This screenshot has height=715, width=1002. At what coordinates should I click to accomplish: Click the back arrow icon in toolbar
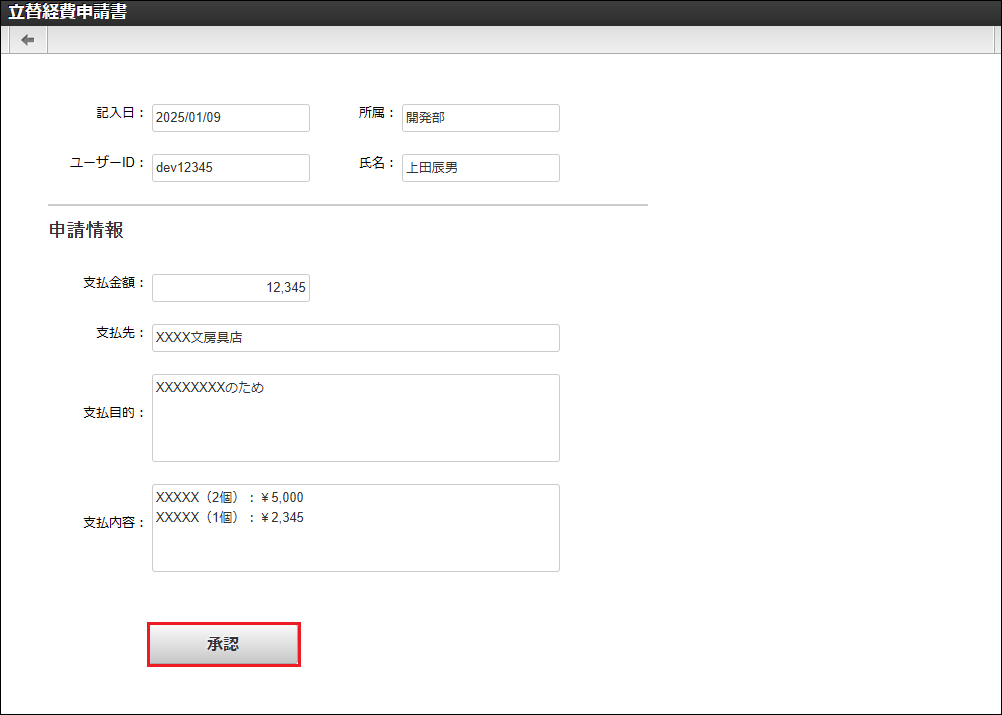(28, 40)
